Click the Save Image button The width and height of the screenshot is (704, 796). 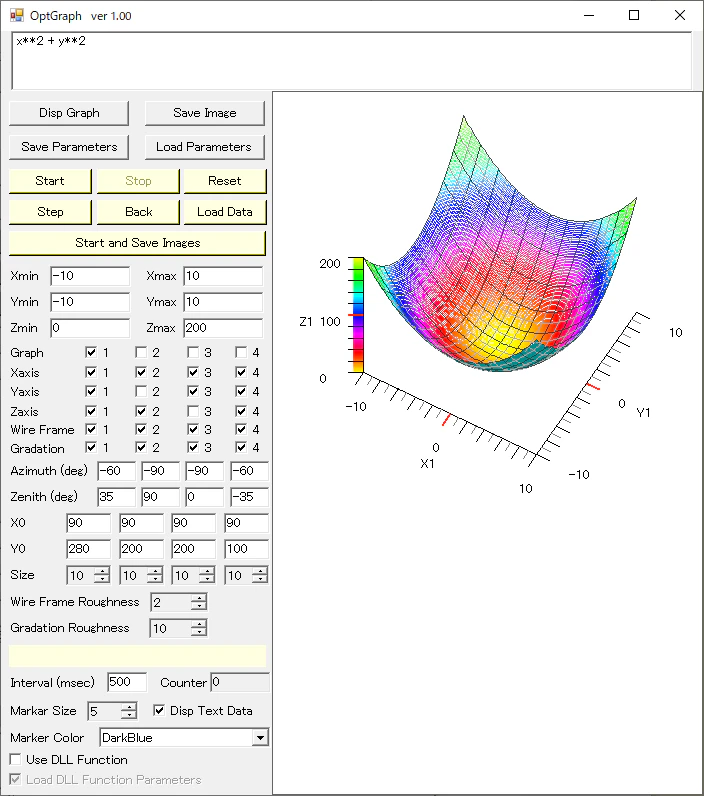pos(205,113)
